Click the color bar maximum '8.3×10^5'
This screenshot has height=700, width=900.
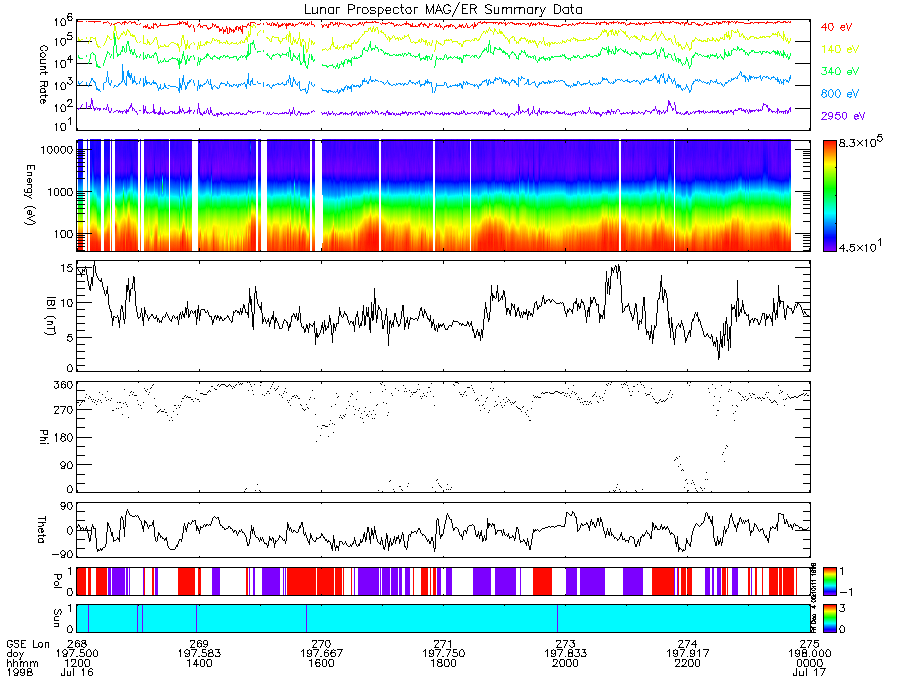coord(860,142)
